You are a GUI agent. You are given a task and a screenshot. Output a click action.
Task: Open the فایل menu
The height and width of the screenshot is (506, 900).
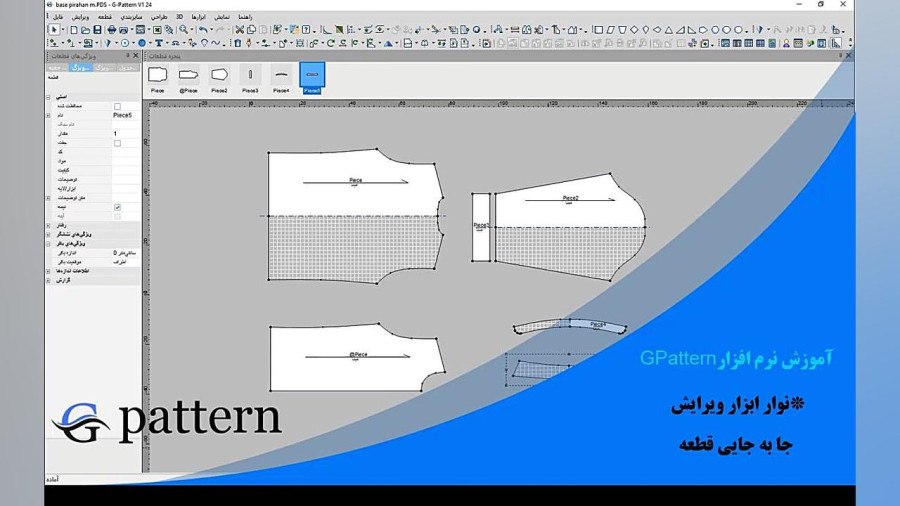58,17
